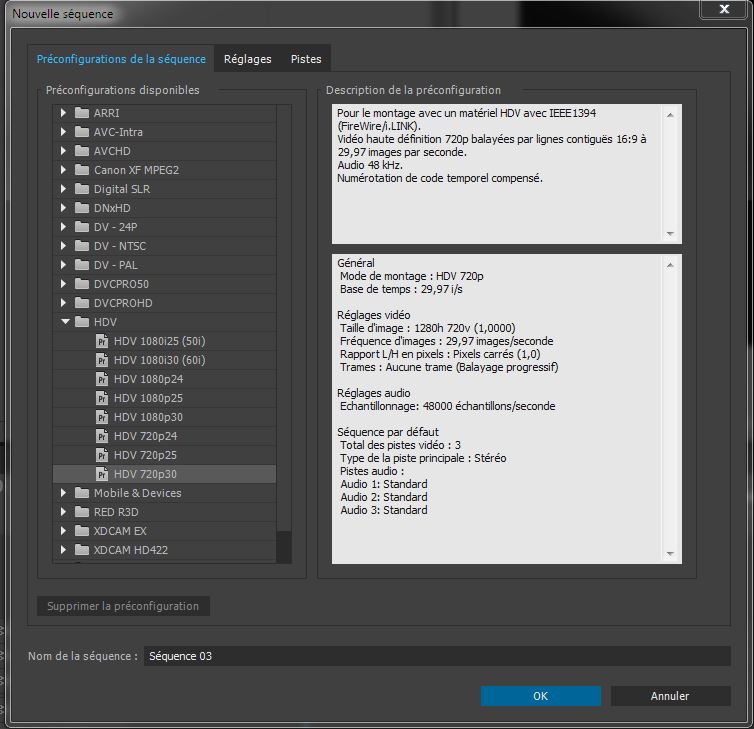754x729 pixels.
Task: Click the Annuler button
Action: pyautogui.click(x=670, y=696)
